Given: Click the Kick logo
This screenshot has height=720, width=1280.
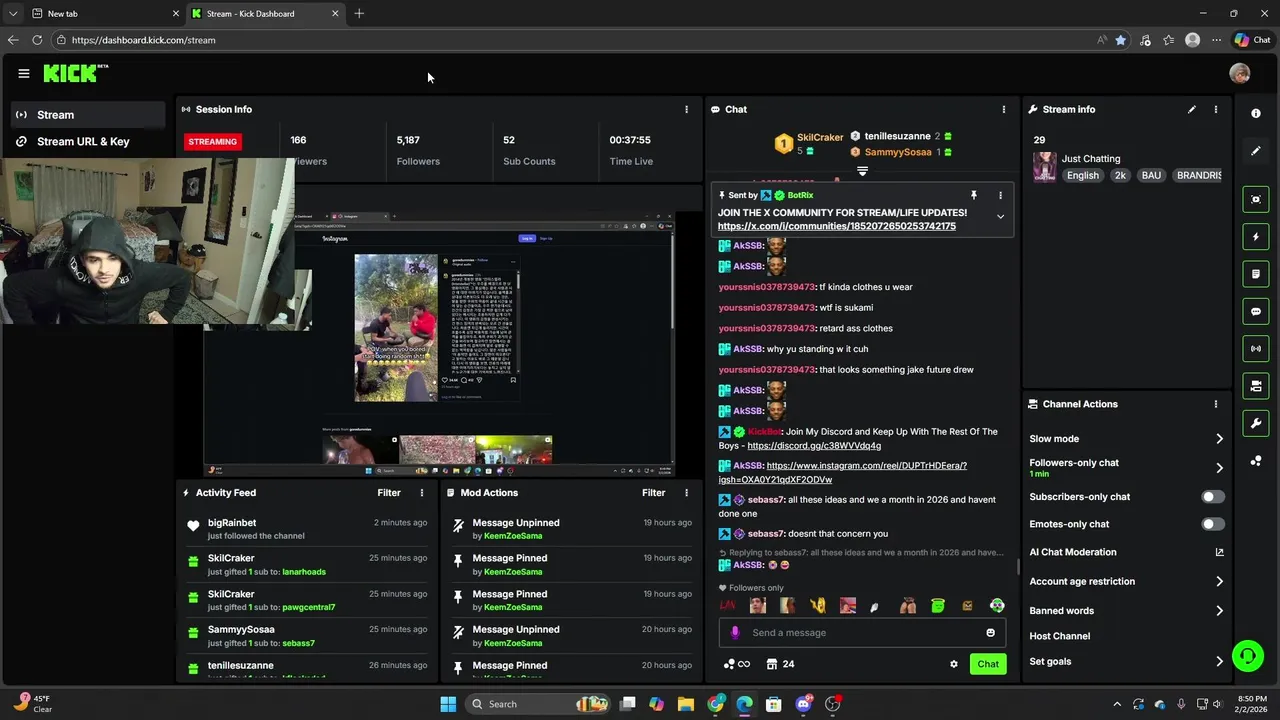Looking at the screenshot, I should point(75,73).
